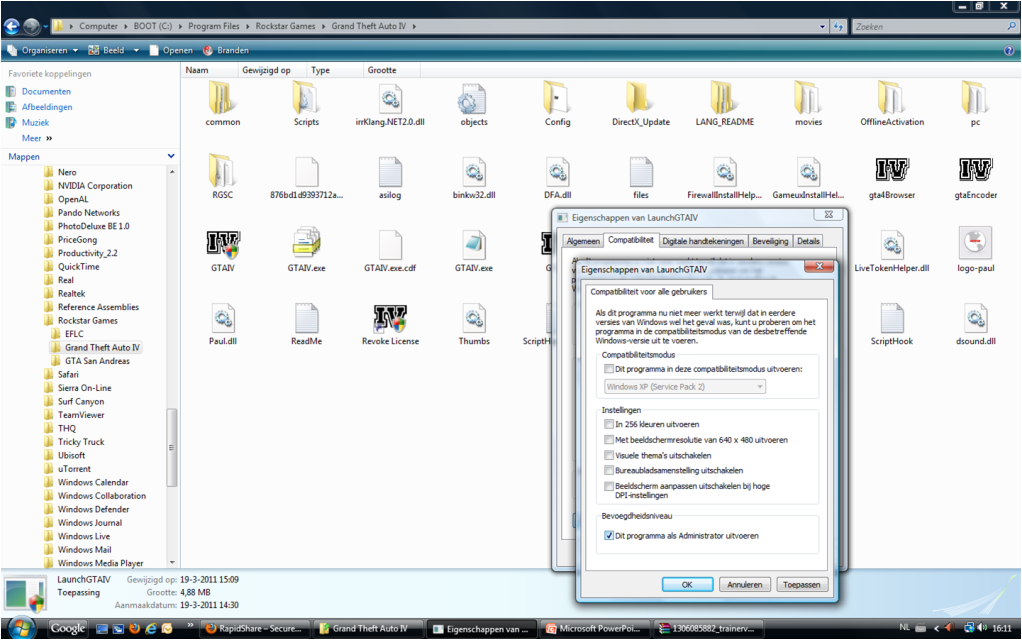Select the DFA.dll file icon
Image resolution: width=1022 pixels, height=640 pixels.
(557, 171)
